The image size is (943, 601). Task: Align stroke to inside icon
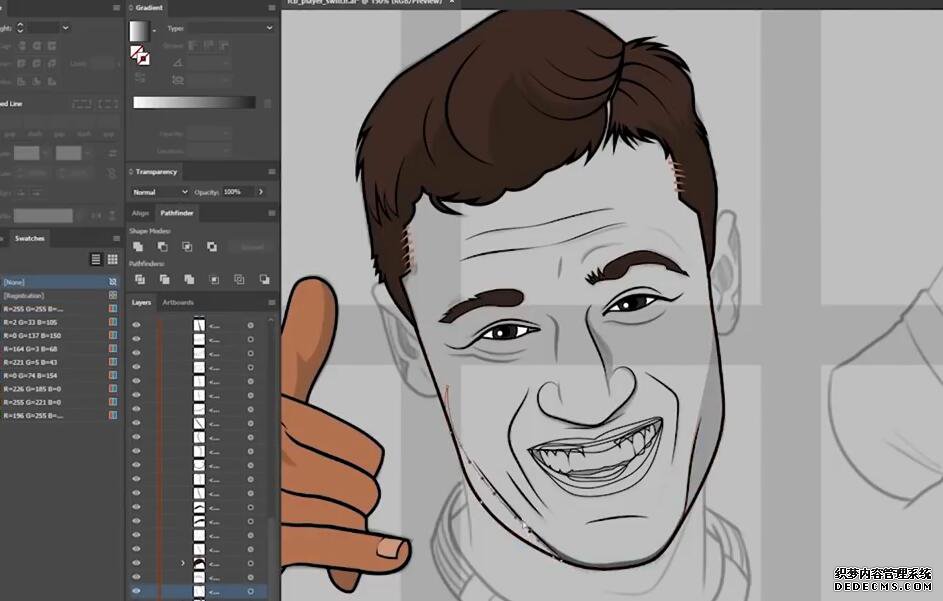pos(37,81)
